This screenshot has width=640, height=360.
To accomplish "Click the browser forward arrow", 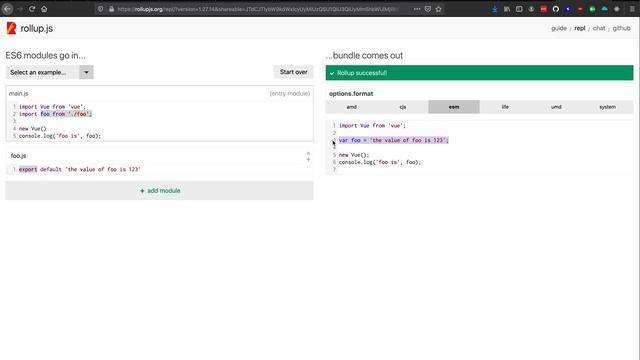I will (20, 9).
